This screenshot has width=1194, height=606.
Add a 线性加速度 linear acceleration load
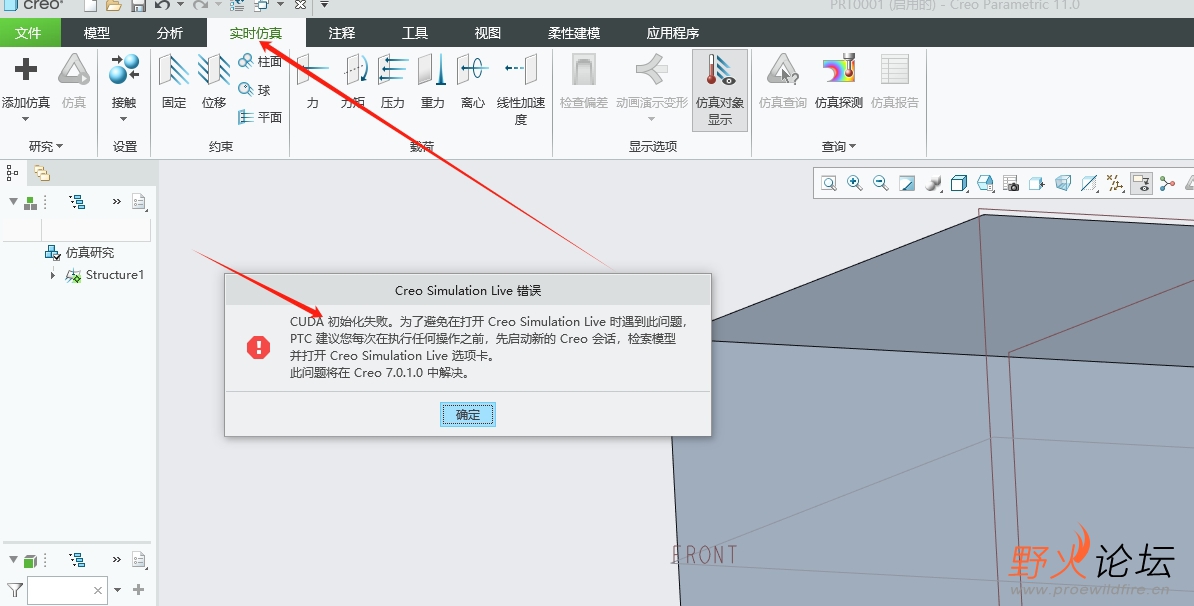click(521, 88)
